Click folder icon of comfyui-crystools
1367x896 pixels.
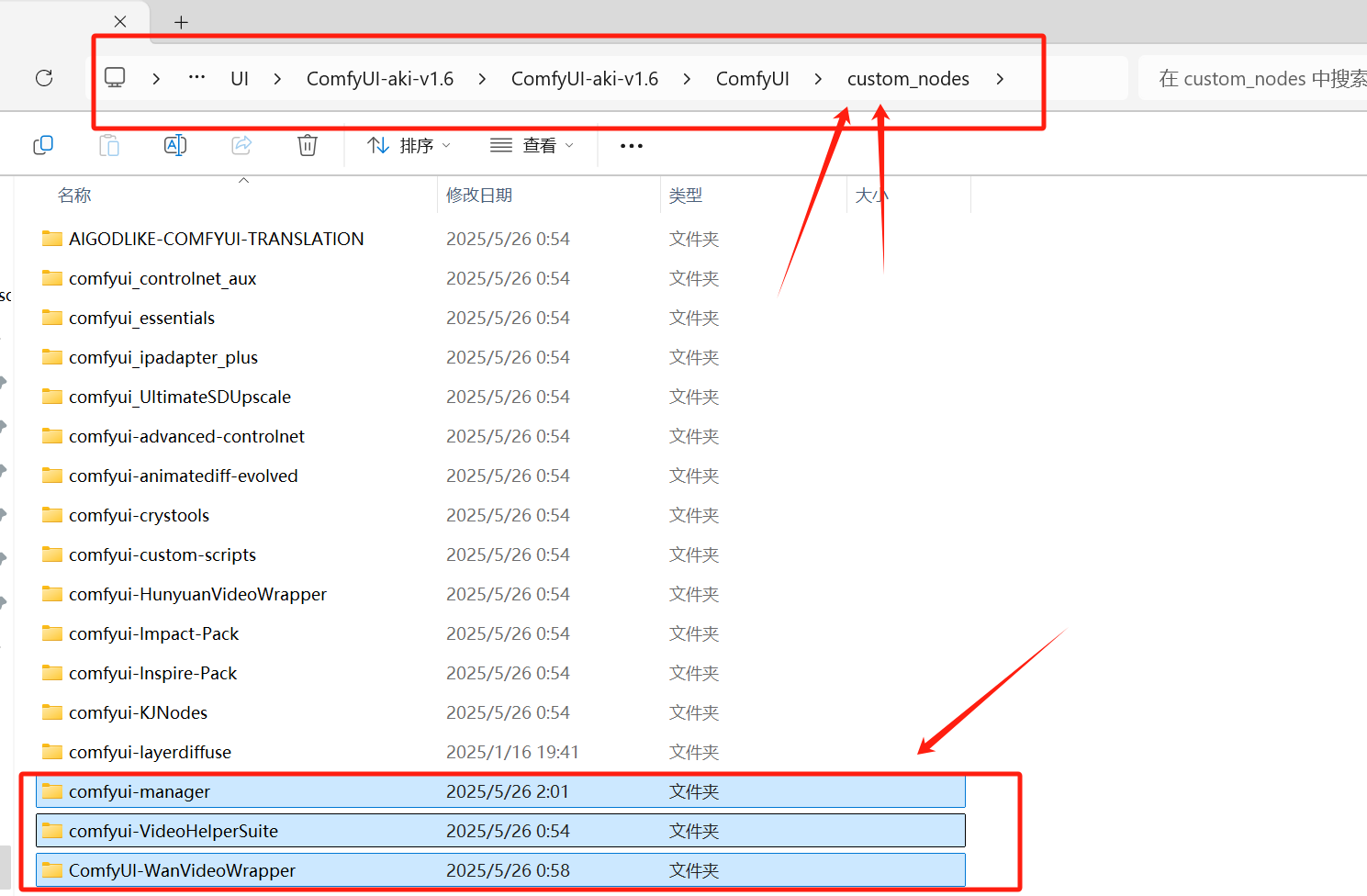pyautogui.click(x=52, y=515)
